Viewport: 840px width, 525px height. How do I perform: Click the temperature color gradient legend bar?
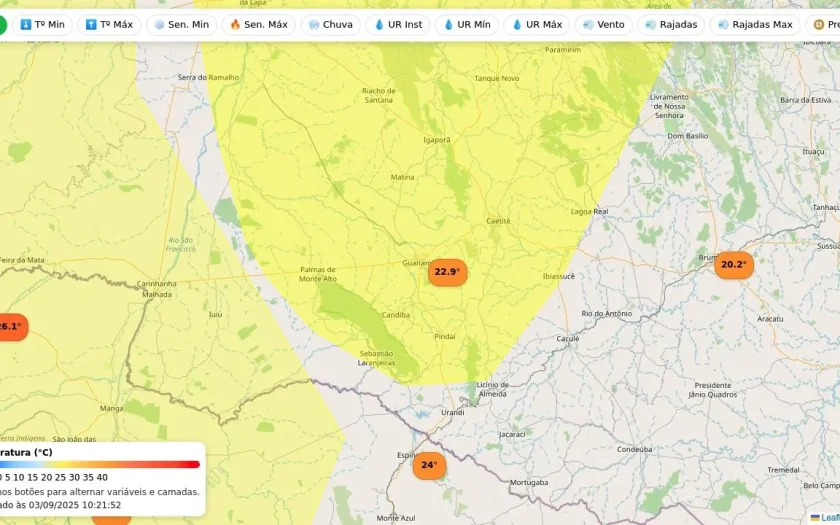[x=100, y=464]
